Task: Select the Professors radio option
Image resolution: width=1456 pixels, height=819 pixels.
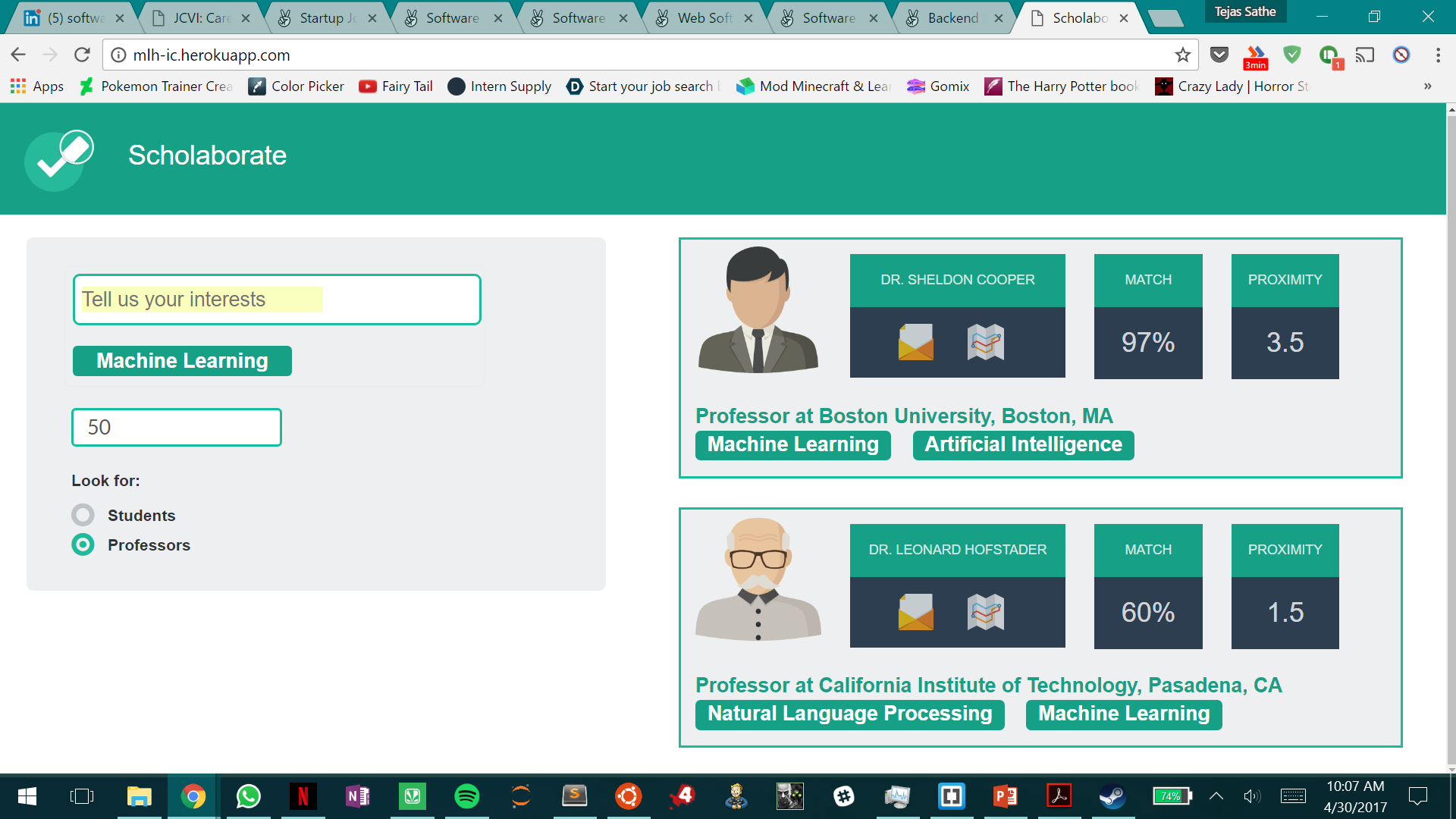Action: pos(83,545)
